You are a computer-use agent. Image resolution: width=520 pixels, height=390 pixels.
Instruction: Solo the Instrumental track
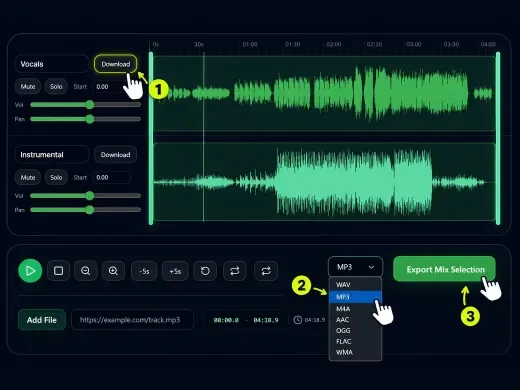coord(56,177)
